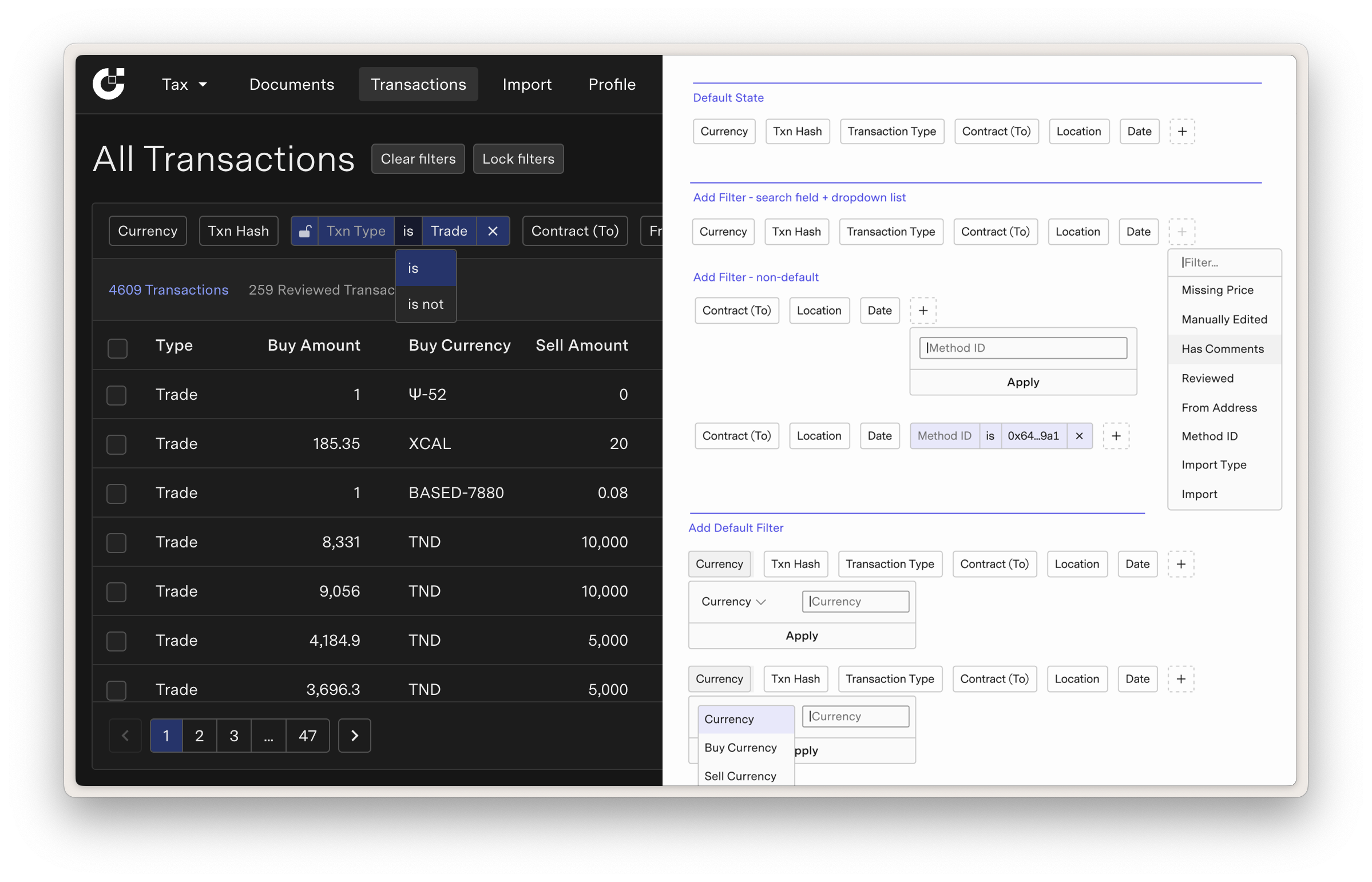Remove the Method ID filter chip
The width and height of the screenshot is (1372, 882).
click(x=1079, y=436)
